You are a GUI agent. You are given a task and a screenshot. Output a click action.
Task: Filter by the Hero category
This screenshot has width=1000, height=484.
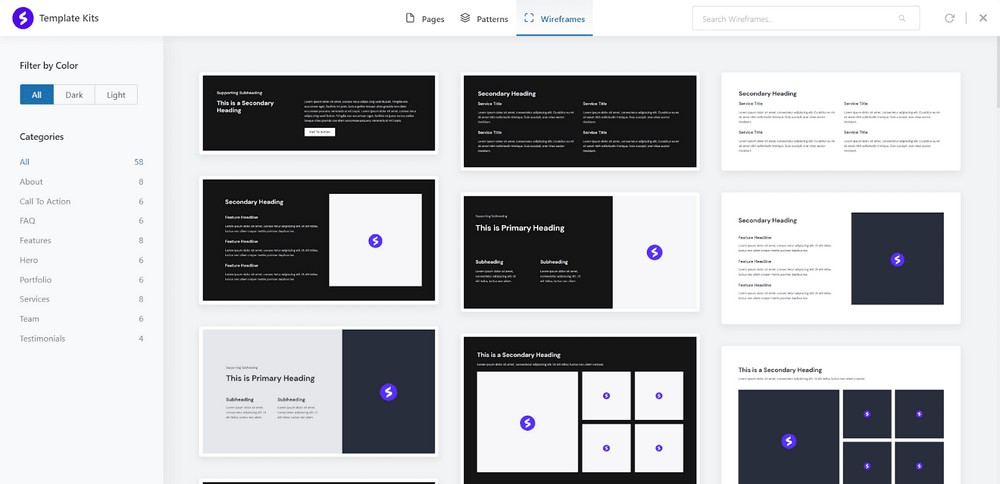tap(82, 260)
